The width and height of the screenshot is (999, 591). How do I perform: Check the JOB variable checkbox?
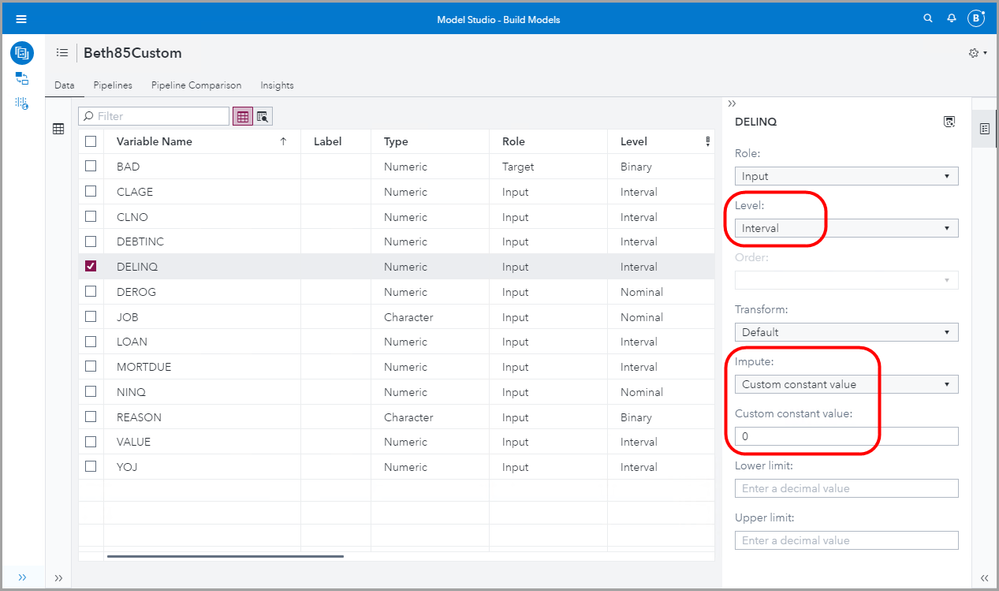coord(90,317)
